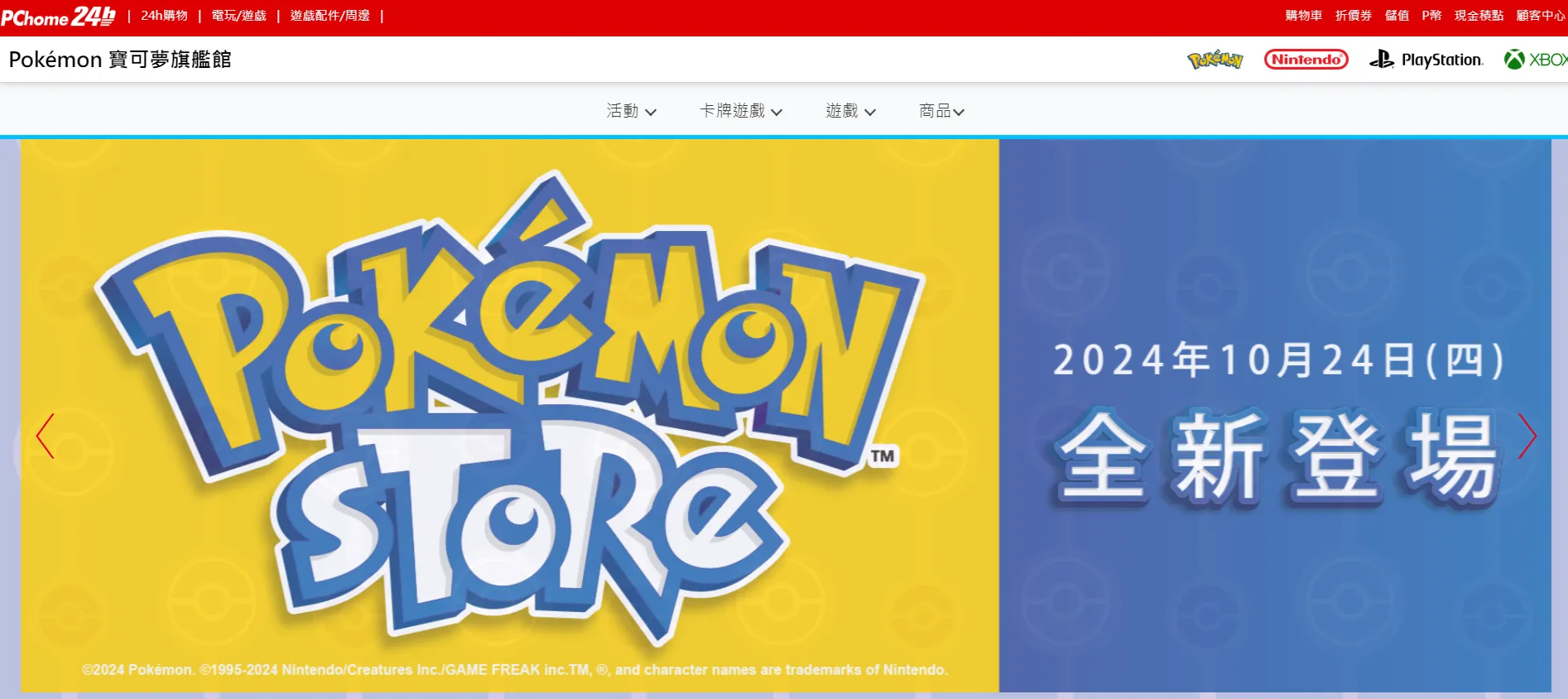Go to 電玩/遊戲 category

[x=238, y=16]
